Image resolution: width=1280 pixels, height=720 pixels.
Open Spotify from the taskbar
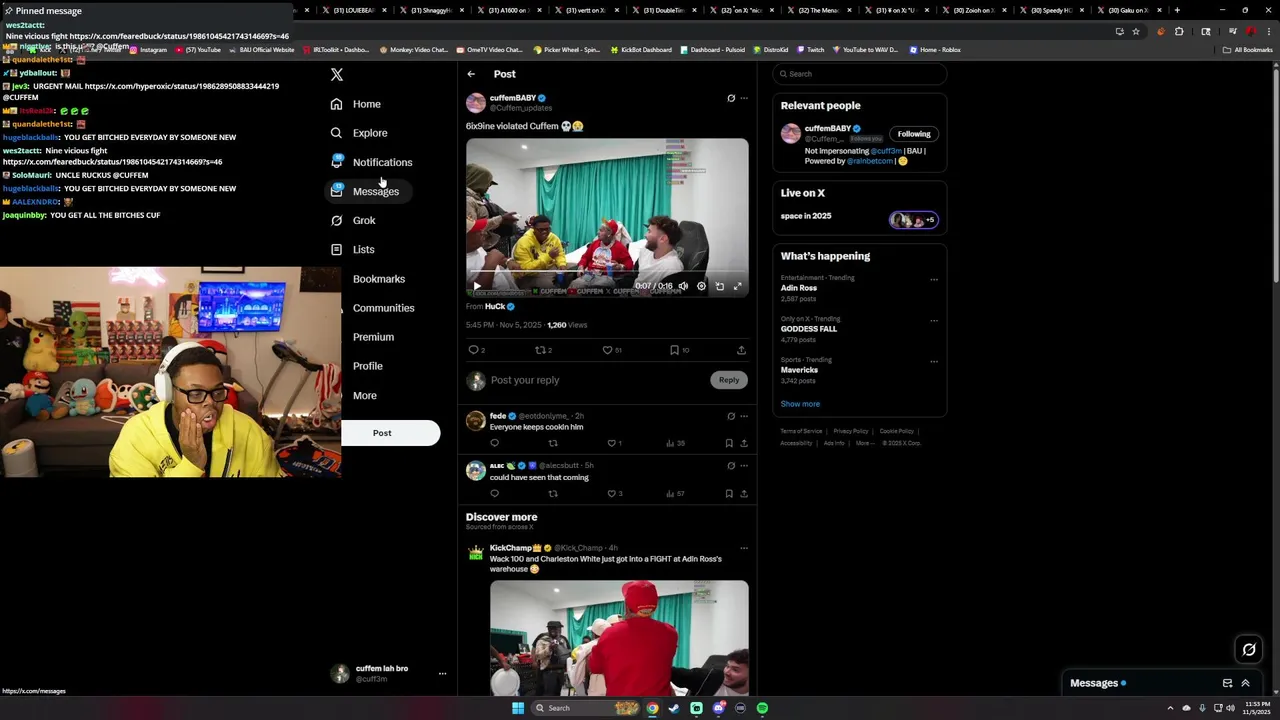point(762,708)
